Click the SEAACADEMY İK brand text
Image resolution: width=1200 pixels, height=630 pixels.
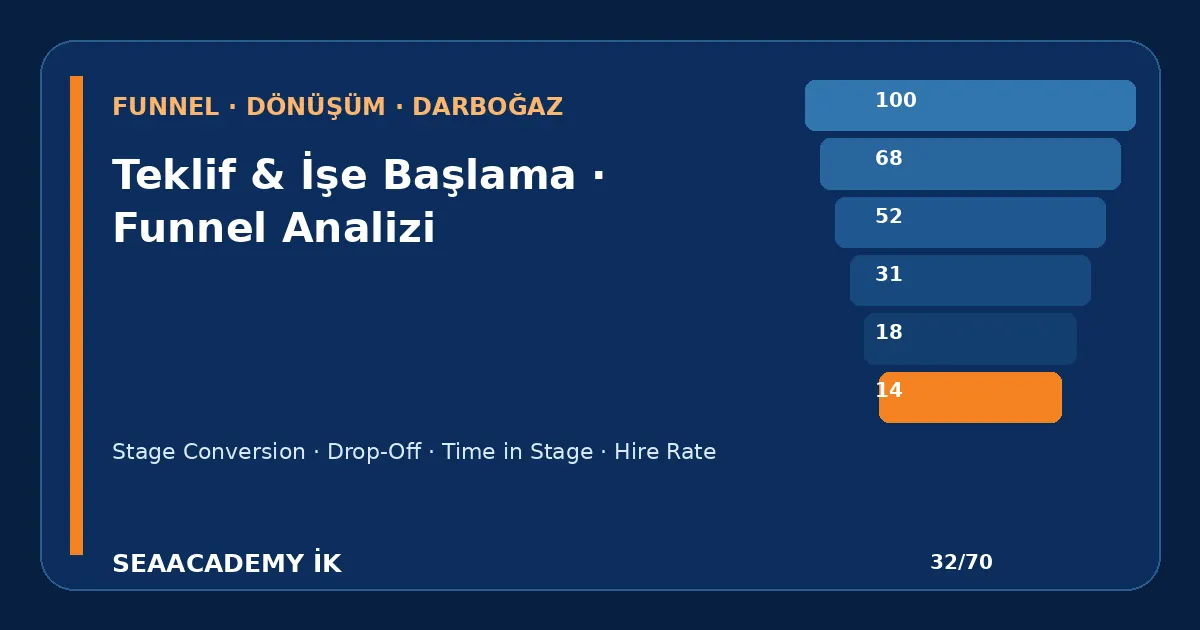click(227, 564)
